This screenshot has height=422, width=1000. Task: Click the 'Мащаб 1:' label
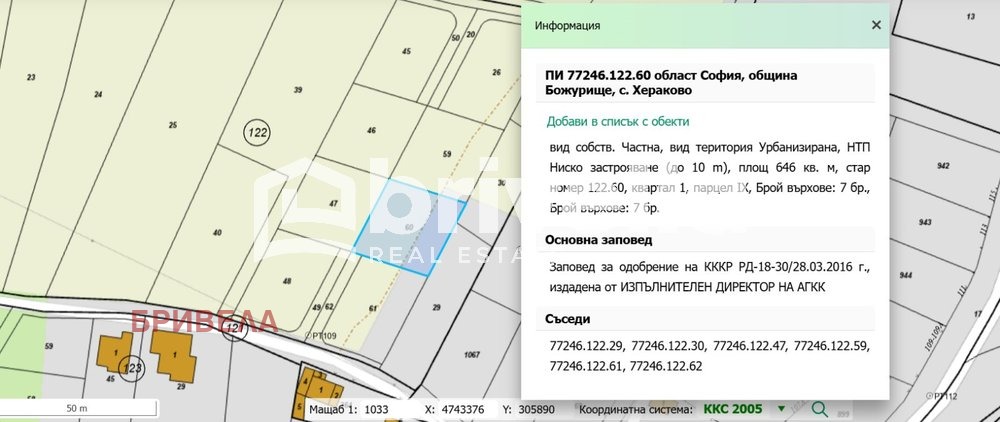tap(335, 409)
